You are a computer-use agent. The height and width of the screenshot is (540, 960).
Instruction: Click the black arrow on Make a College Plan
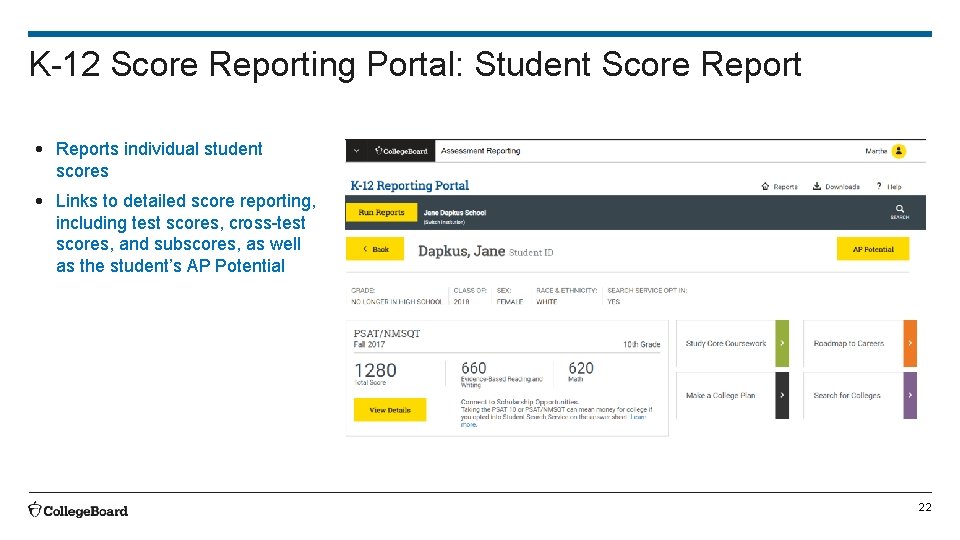tap(782, 396)
